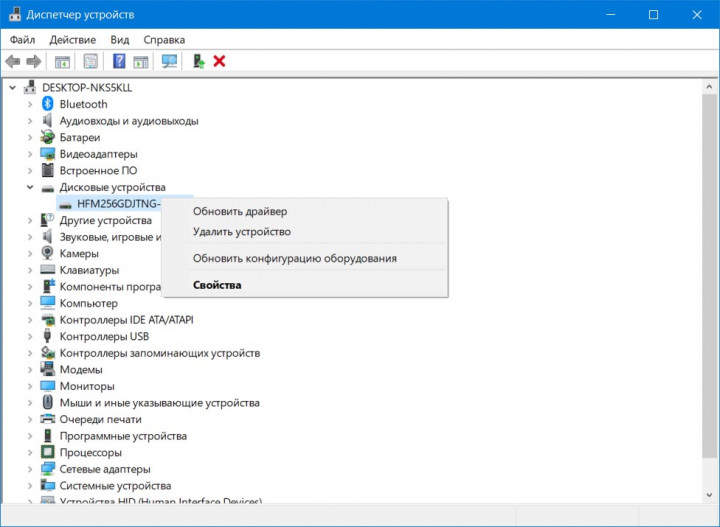720x527 pixels.
Task: Expand the Программные устройства category arrow
Action: tap(30, 436)
